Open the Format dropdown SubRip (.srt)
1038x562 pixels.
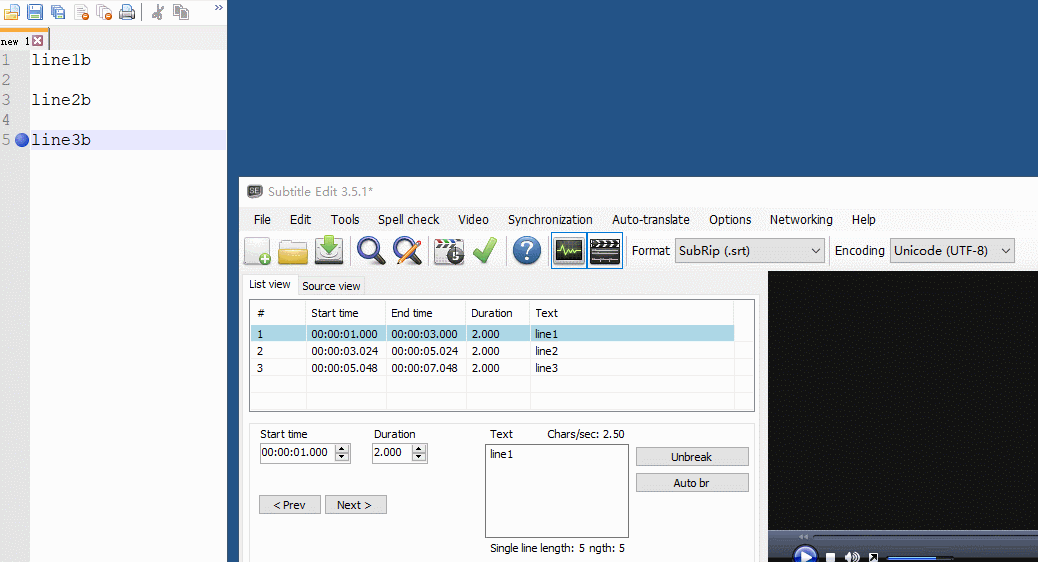point(749,251)
